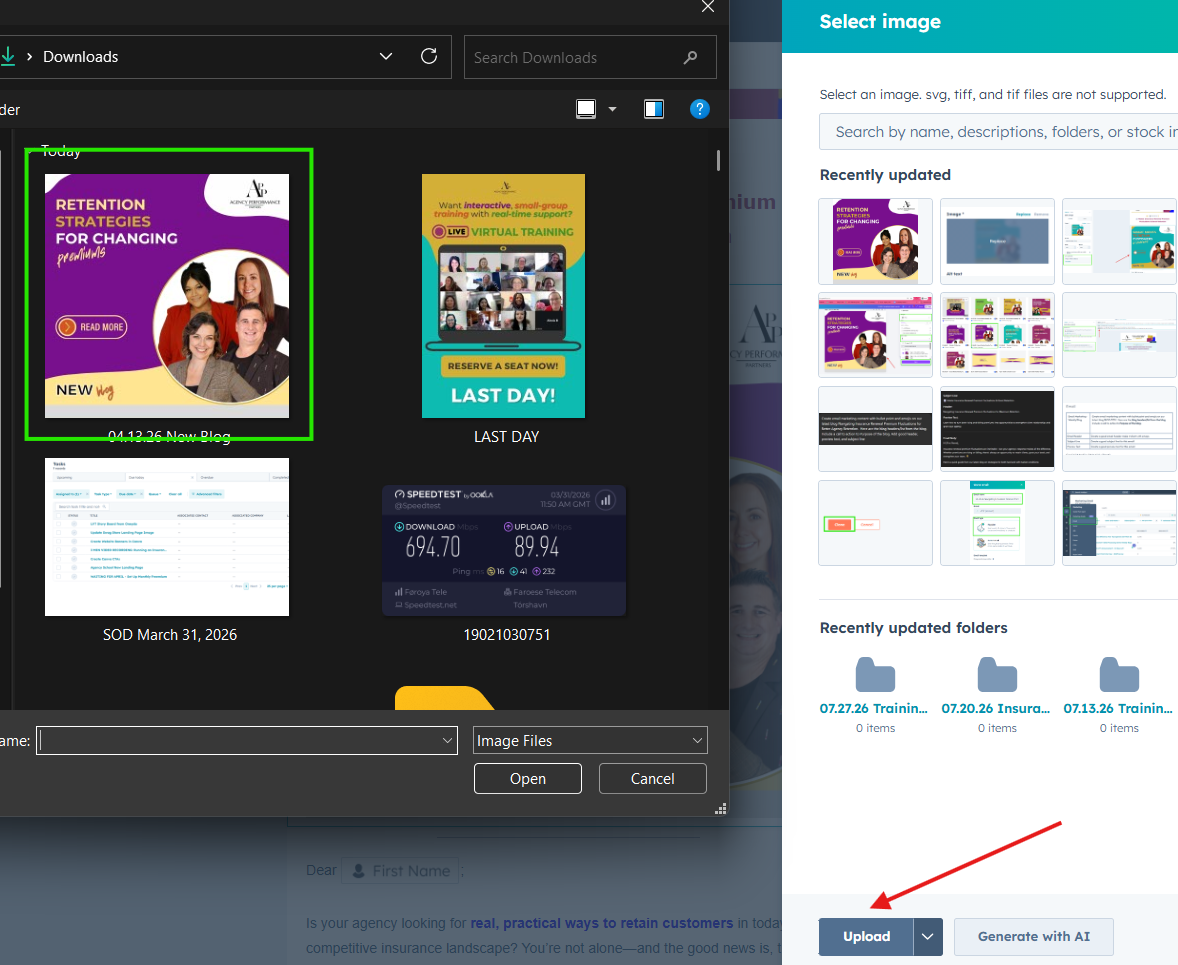Click the refresh icon beside the Downloads path
Image resolution: width=1178 pixels, height=965 pixels.
pyautogui.click(x=429, y=57)
